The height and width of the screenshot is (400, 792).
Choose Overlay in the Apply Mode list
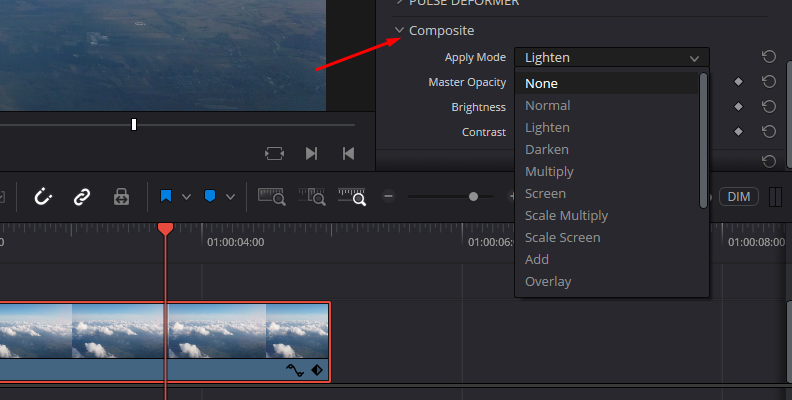click(x=548, y=281)
